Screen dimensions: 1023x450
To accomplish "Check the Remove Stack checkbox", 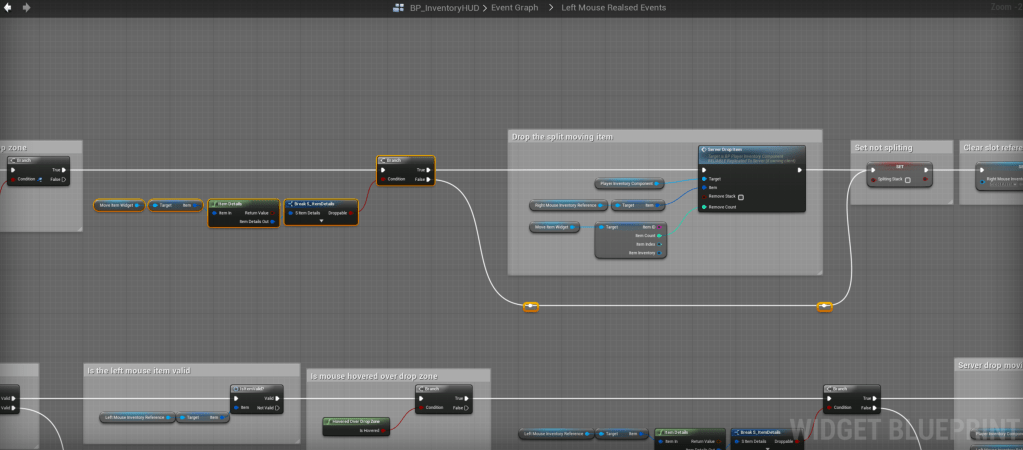I will click(740, 197).
